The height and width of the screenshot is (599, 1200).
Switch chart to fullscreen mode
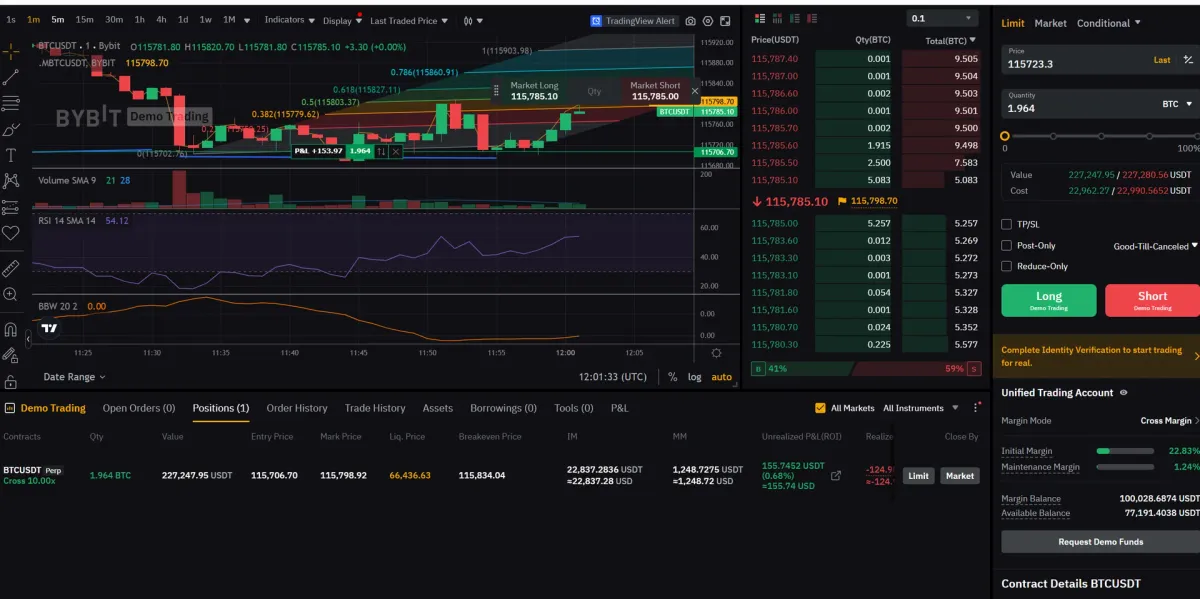(726, 20)
